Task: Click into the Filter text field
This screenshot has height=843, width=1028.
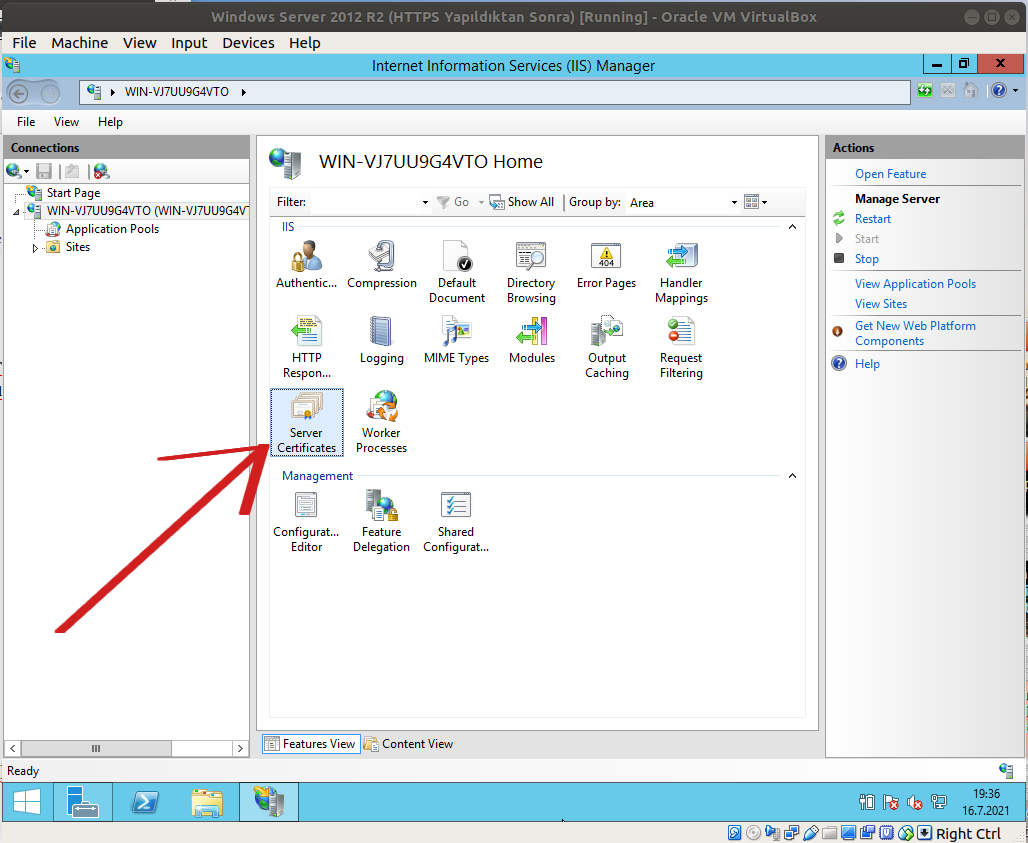Action: click(364, 203)
